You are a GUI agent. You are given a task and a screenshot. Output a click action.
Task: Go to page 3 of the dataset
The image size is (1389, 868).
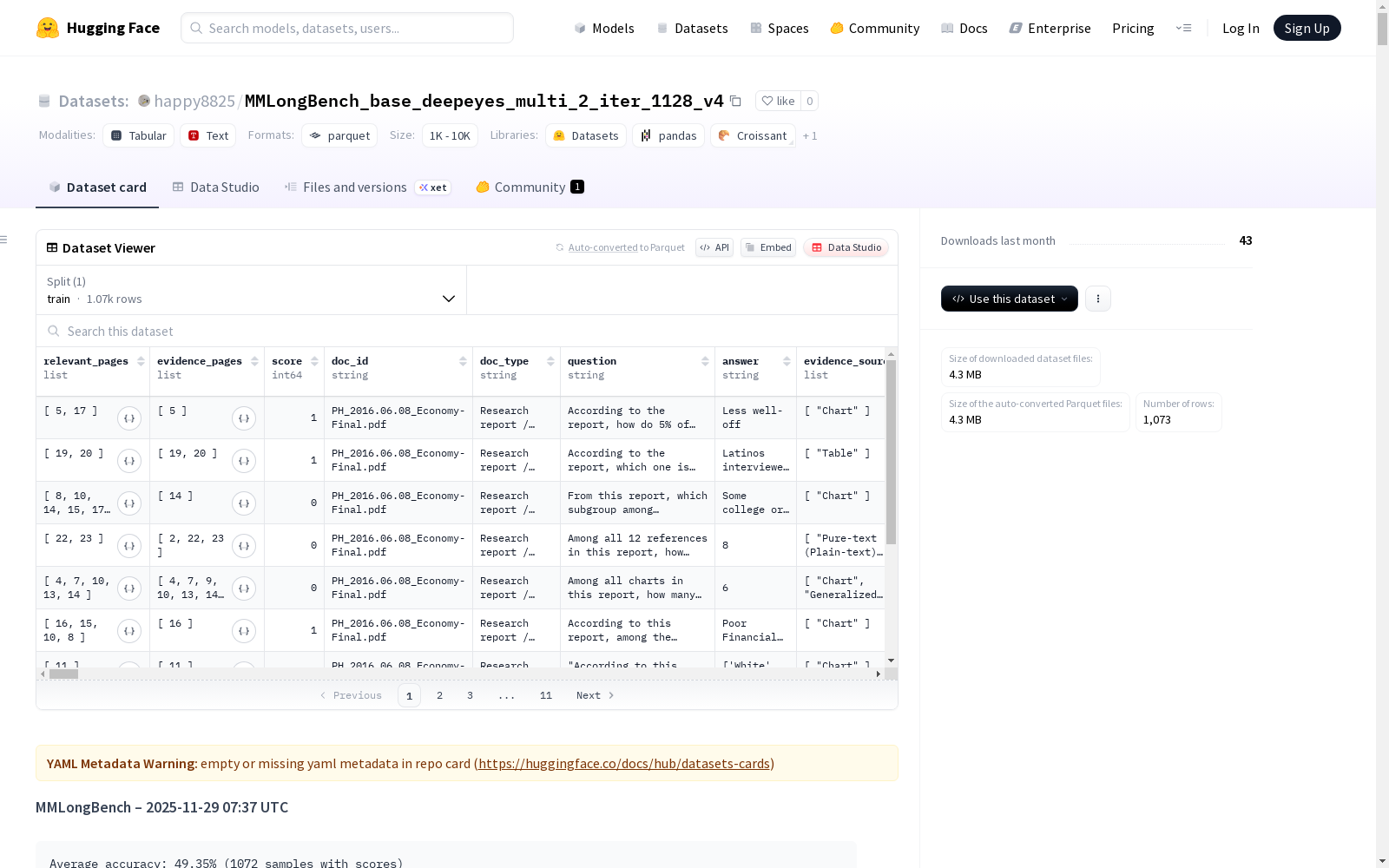click(x=471, y=695)
